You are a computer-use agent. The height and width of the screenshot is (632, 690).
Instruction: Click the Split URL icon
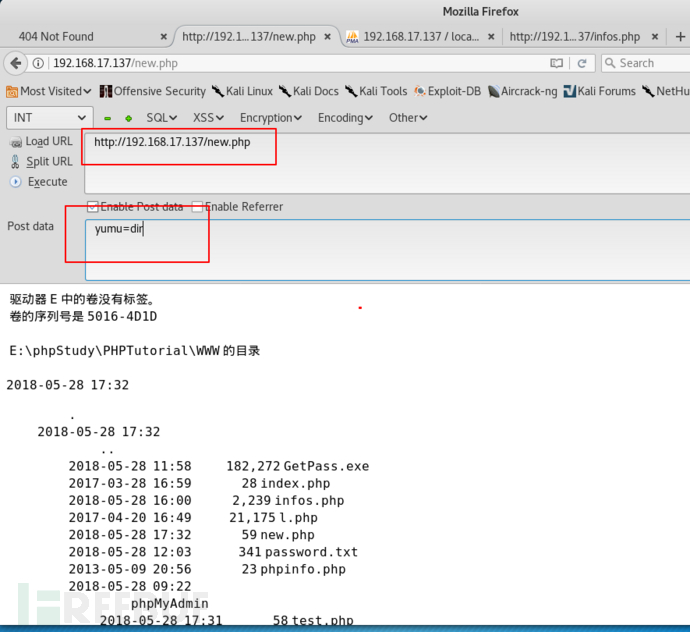point(16,162)
